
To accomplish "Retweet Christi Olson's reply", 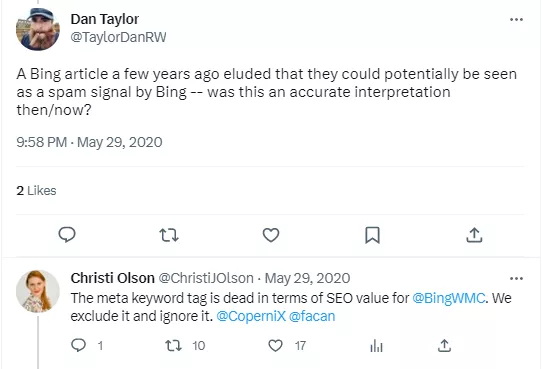I will [x=174, y=346].
